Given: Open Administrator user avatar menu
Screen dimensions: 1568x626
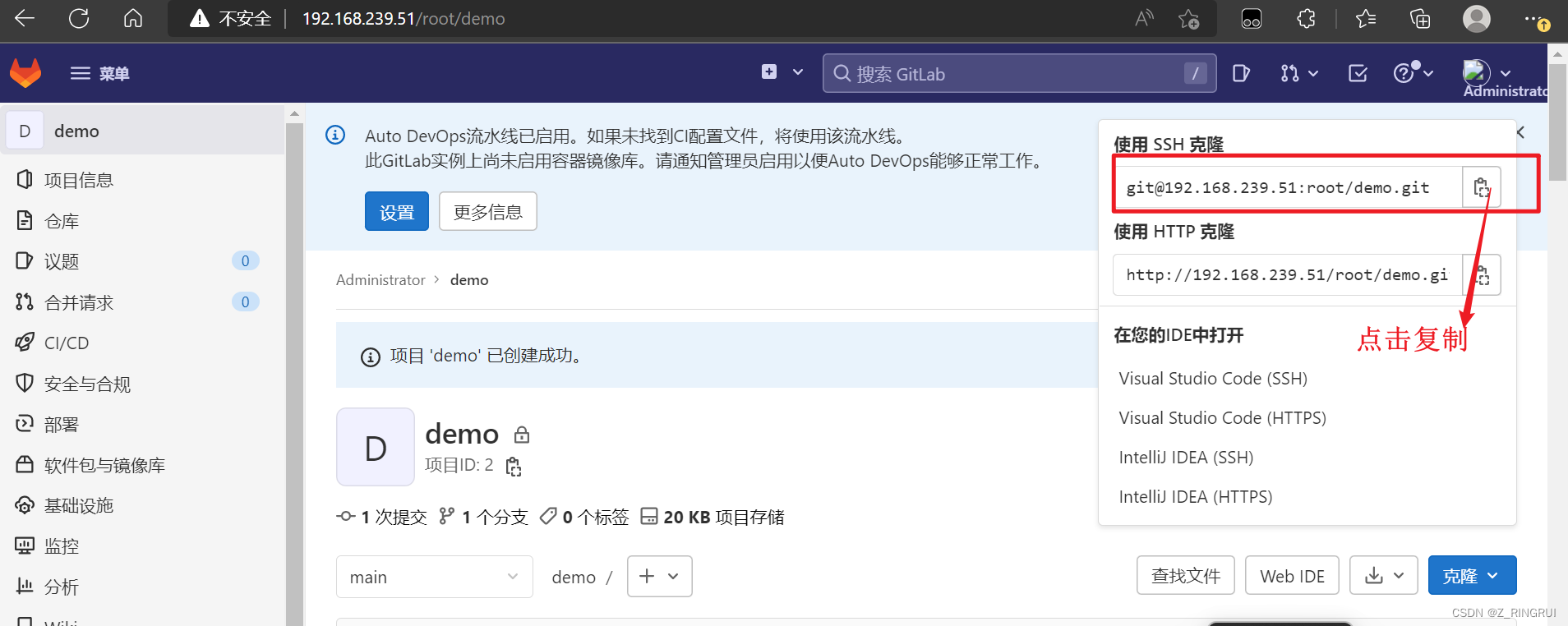Looking at the screenshot, I should 1486,73.
